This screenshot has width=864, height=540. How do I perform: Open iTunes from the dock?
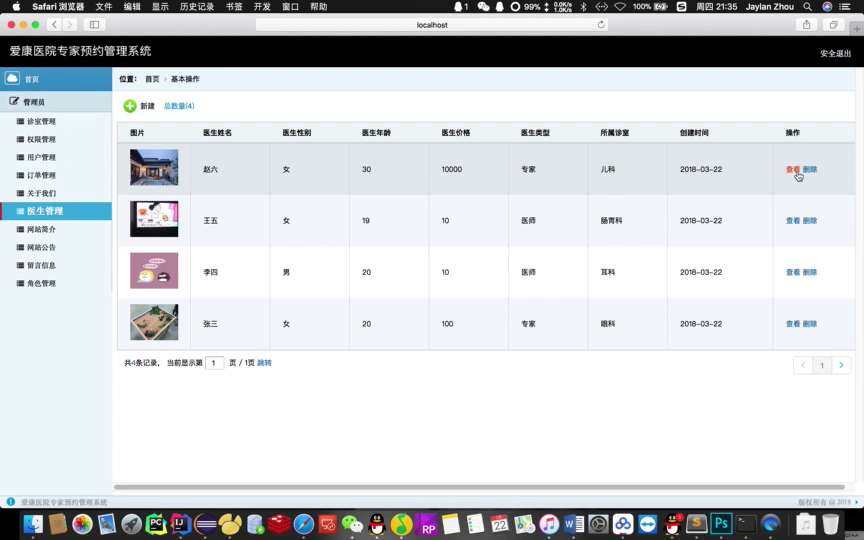(x=549, y=524)
